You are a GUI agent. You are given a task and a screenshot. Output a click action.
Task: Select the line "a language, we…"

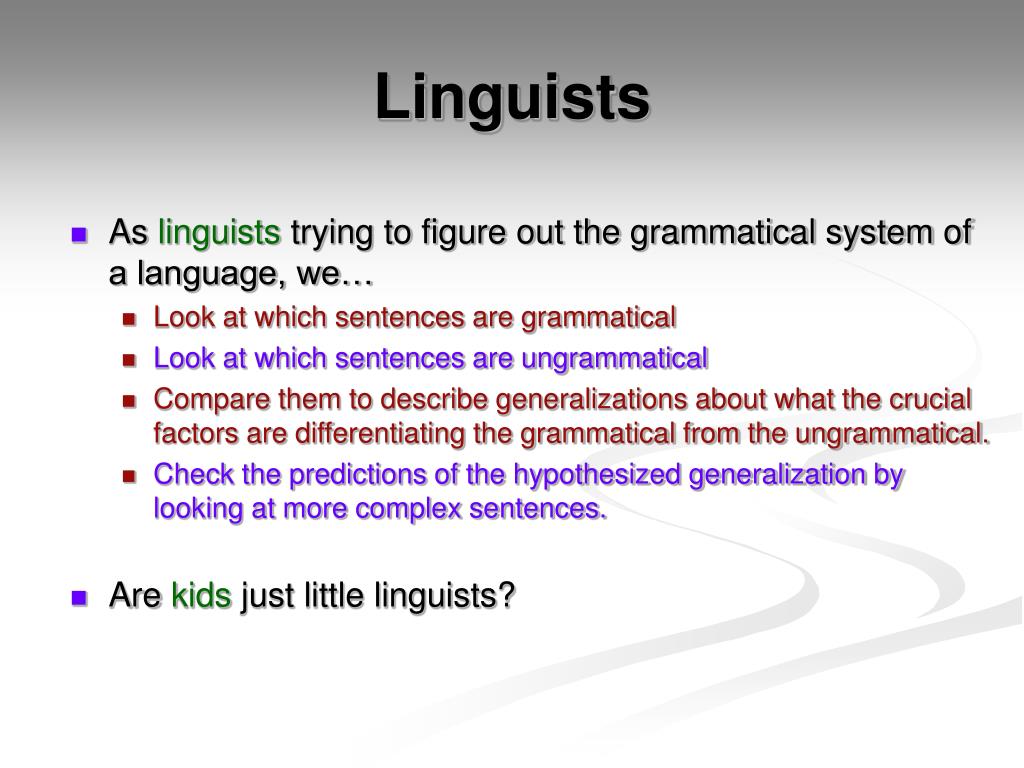coord(240,273)
